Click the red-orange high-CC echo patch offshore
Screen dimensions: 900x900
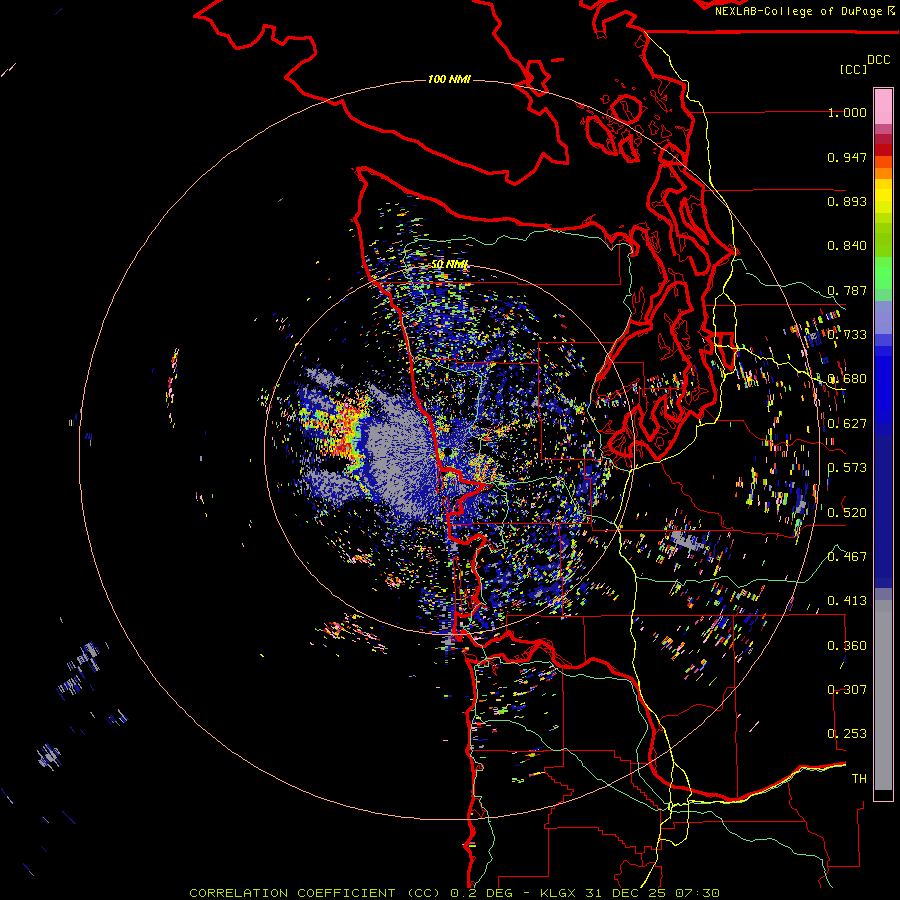click(x=343, y=428)
